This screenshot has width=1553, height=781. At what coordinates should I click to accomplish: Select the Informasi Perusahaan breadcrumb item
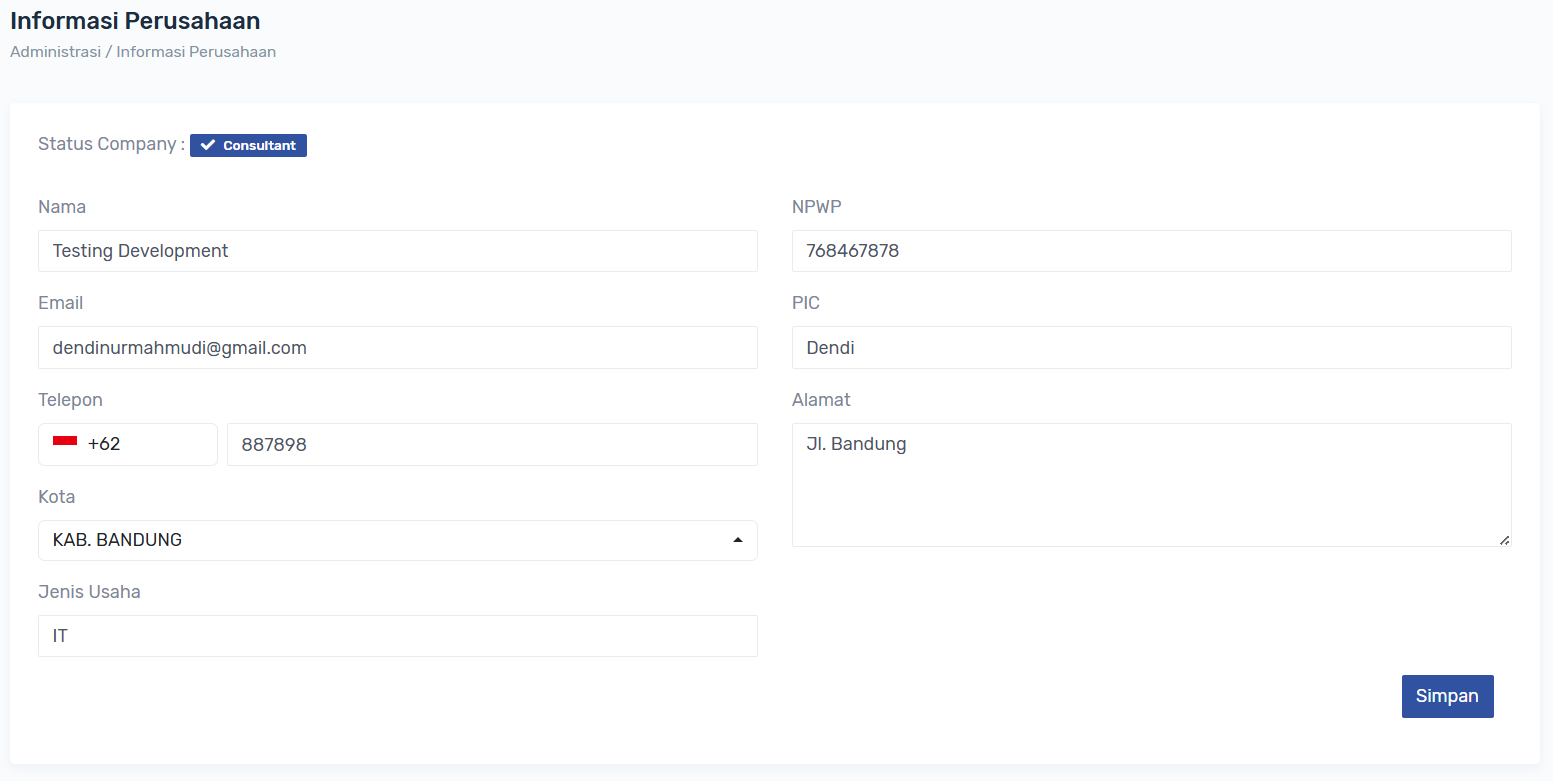196,52
